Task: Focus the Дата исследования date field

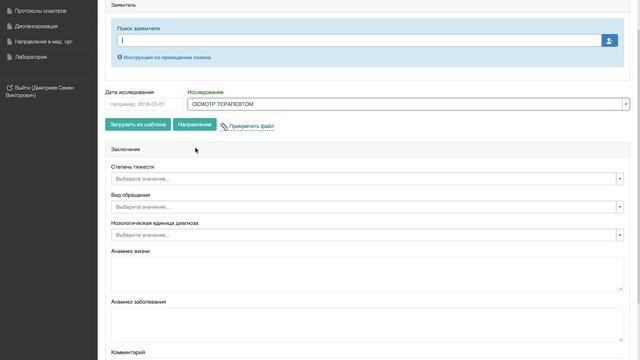Action: pos(144,104)
